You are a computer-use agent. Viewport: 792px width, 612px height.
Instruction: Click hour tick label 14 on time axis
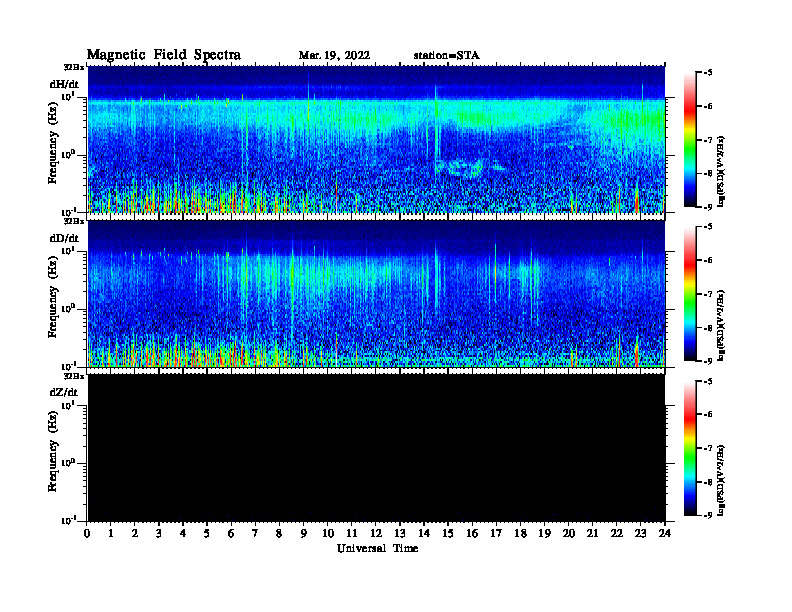424,534
